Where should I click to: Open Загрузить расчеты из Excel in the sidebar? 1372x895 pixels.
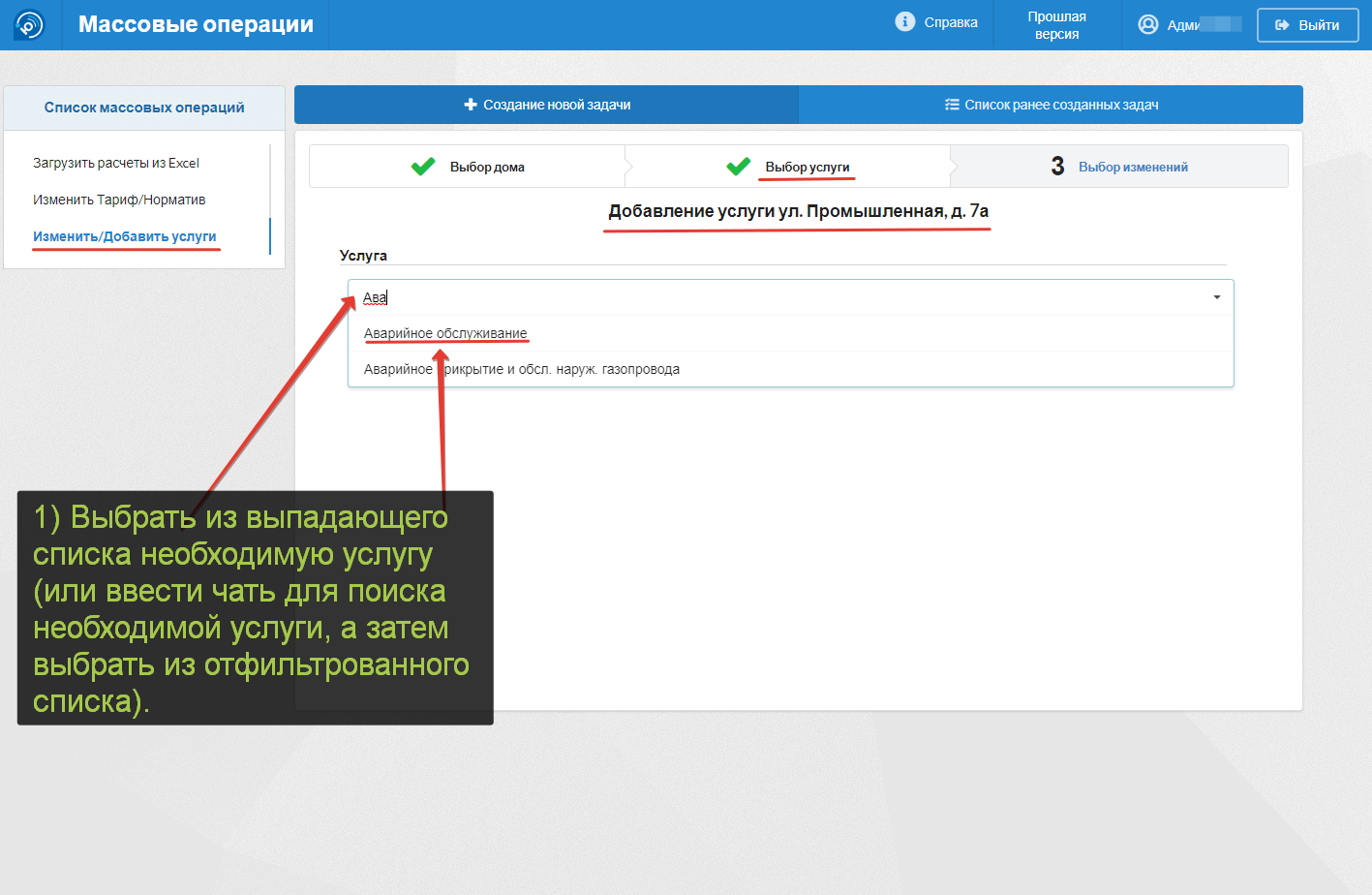(x=116, y=163)
